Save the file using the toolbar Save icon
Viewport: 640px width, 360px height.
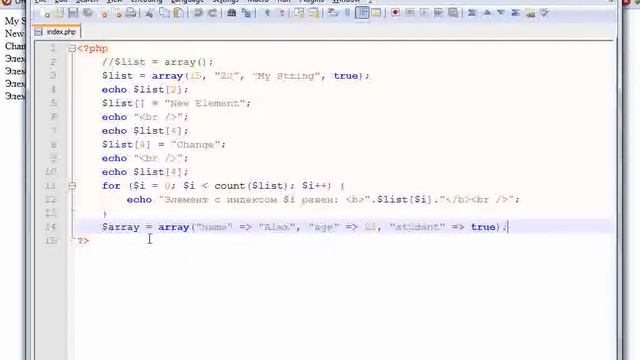(x=73, y=13)
